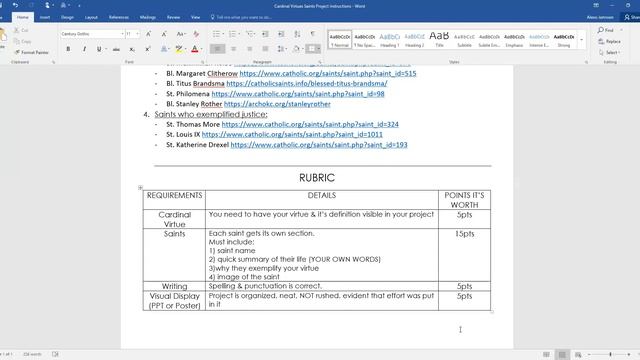This screenshot has height=360, width=640.
Task: Open the References tab
Action: tap(119, 17)
